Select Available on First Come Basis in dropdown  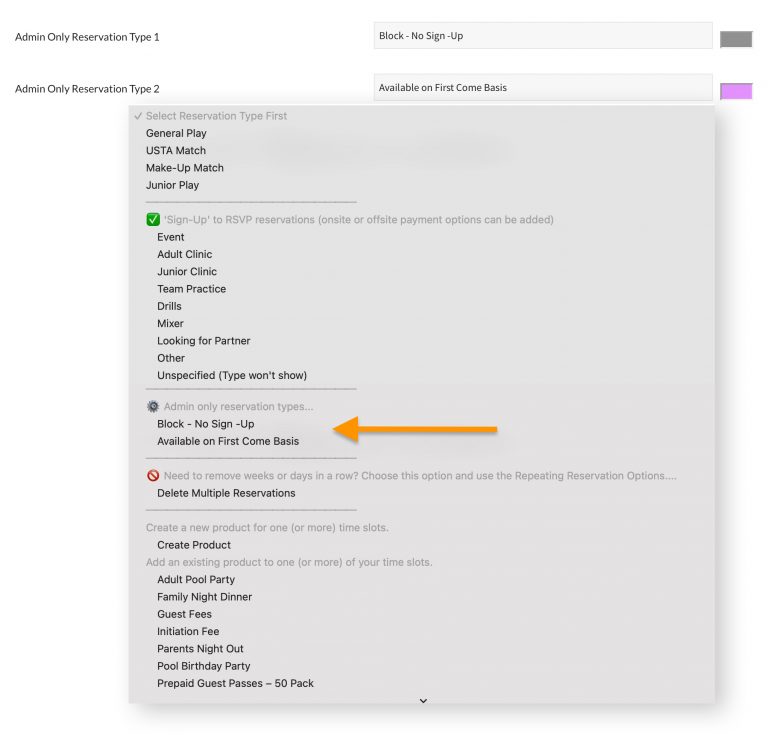228,441
